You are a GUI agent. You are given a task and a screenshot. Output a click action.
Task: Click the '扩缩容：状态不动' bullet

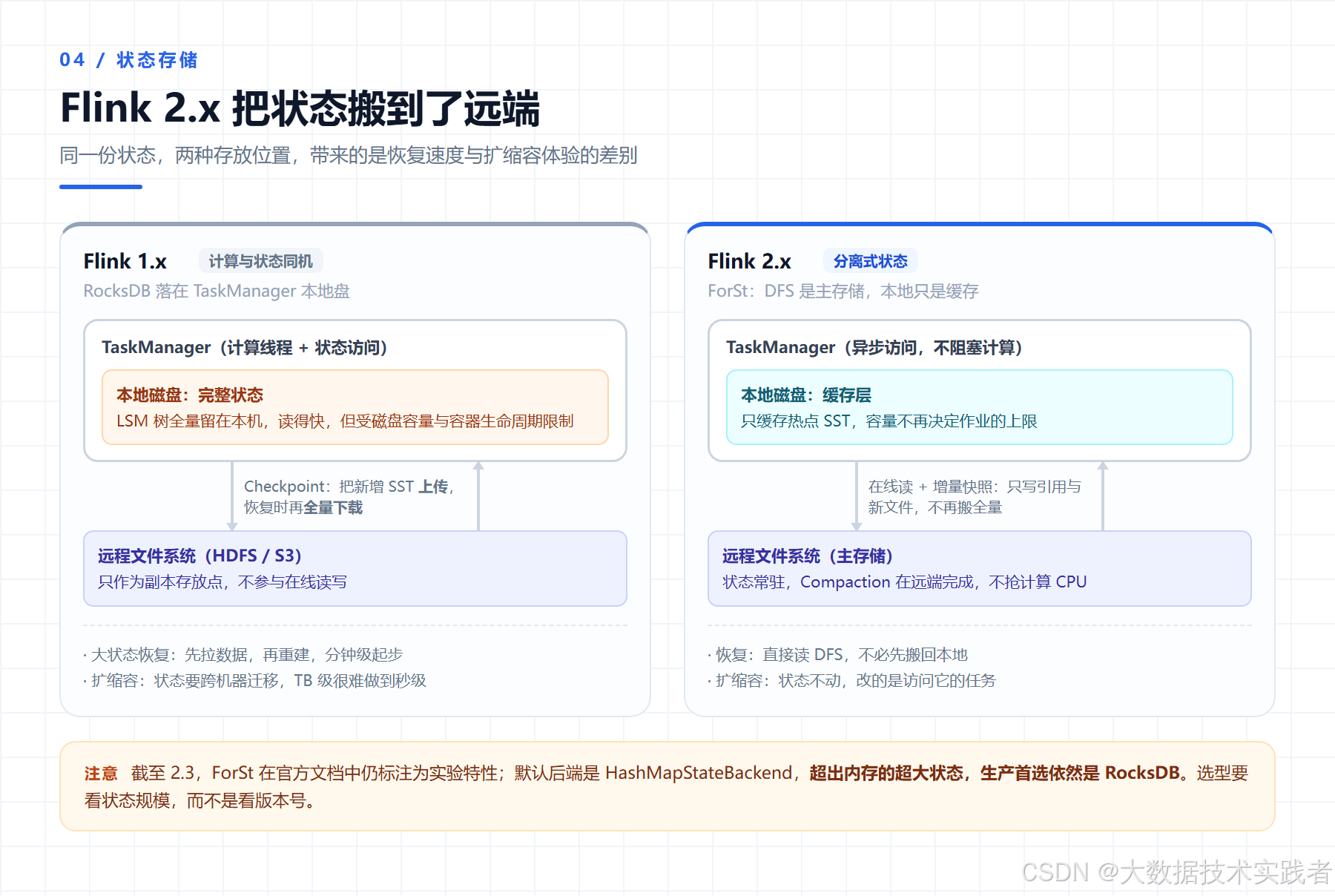851,681
